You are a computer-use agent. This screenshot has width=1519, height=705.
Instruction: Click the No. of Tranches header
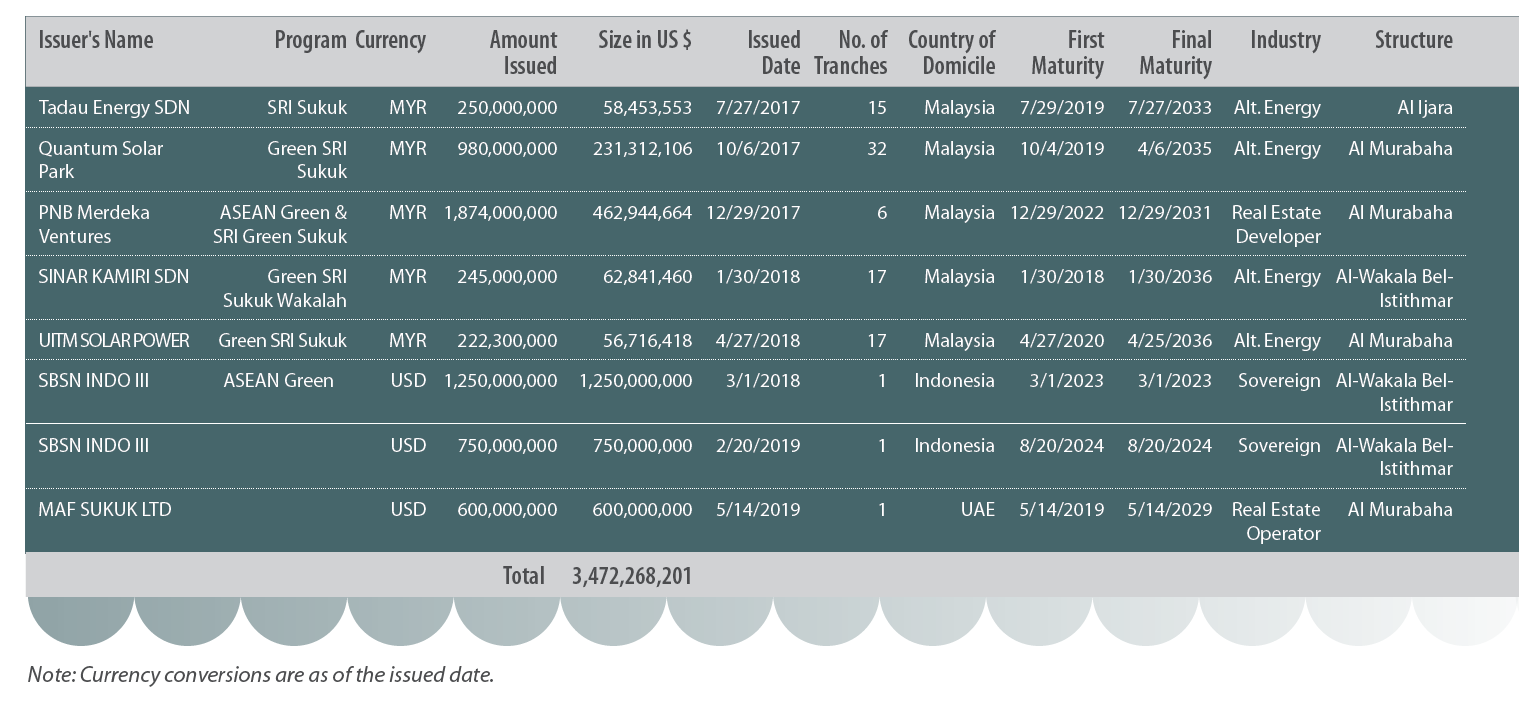click(851, 53)
